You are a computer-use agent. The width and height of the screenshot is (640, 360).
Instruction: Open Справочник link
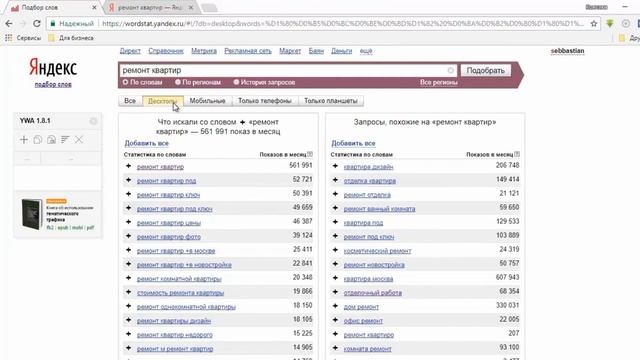pos(166,51)
